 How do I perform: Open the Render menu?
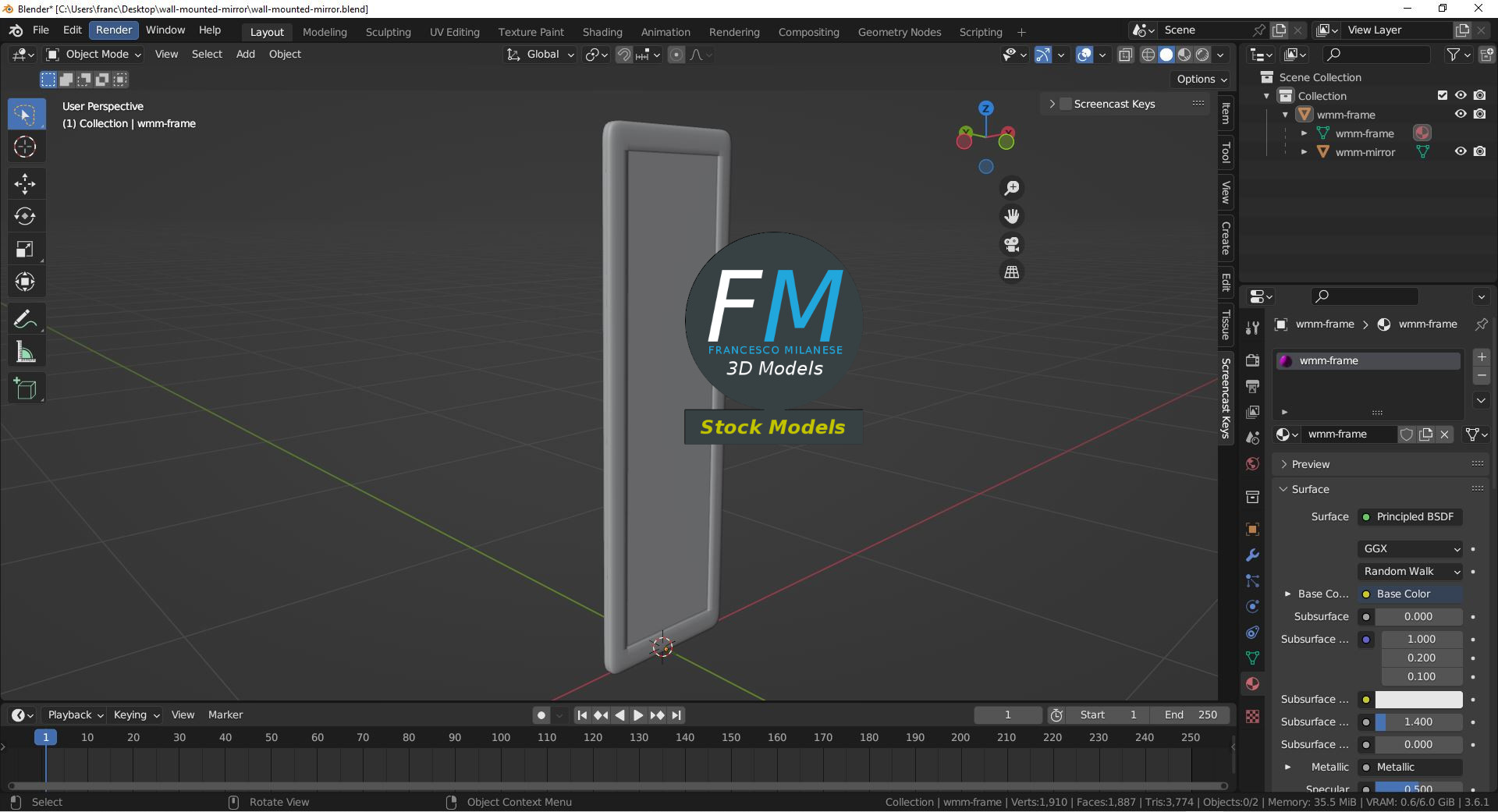click(114, 30)
